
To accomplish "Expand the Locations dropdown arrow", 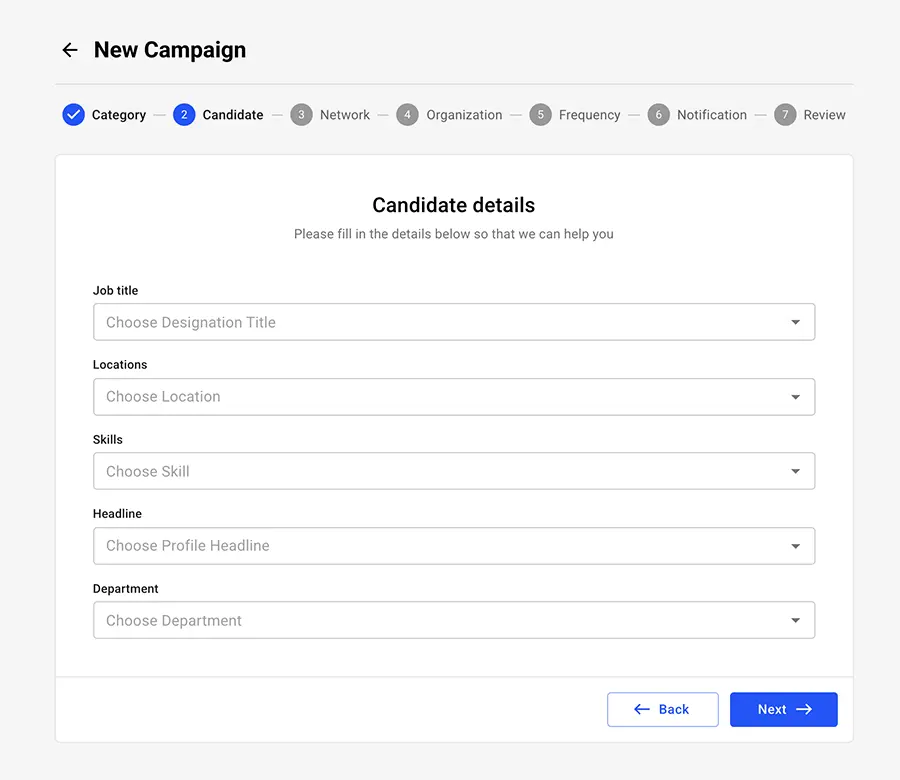I will pos(796,397).
